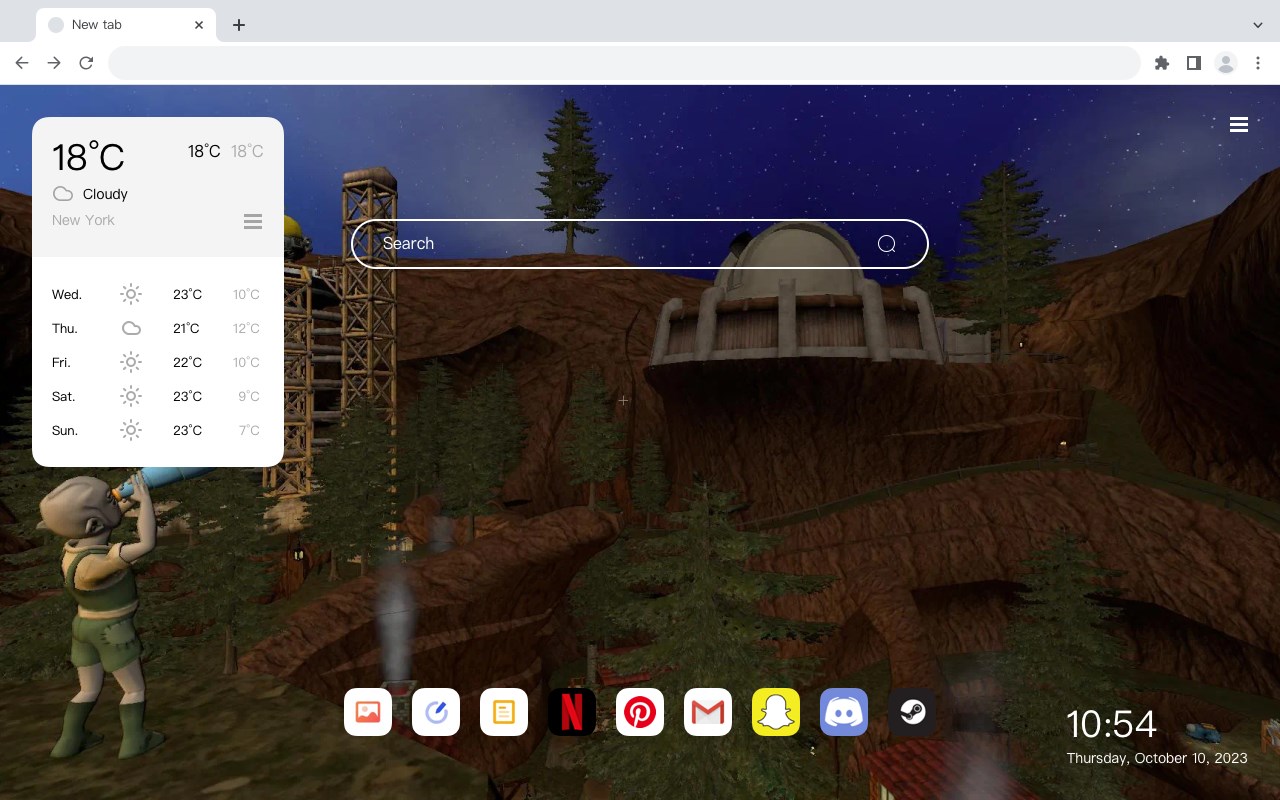Click the cloudy weather icon
The image size is (1280, 800).
63,194
